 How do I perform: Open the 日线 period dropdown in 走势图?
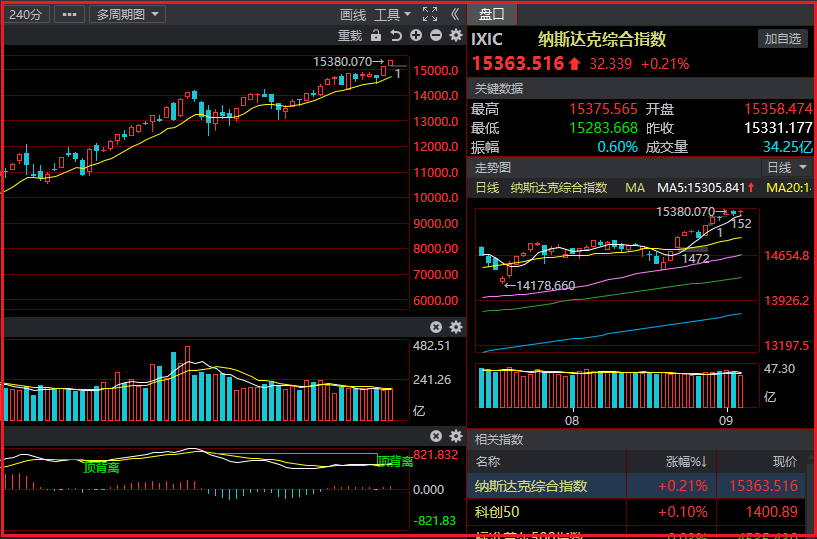(787, 168)
